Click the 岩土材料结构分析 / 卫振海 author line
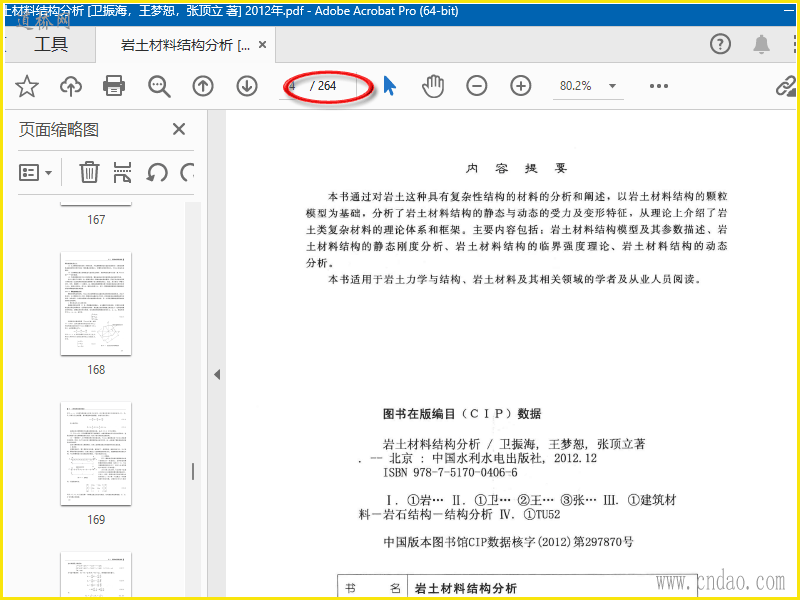Viewport: 800px width, 600px height. [x=514, y=443]
